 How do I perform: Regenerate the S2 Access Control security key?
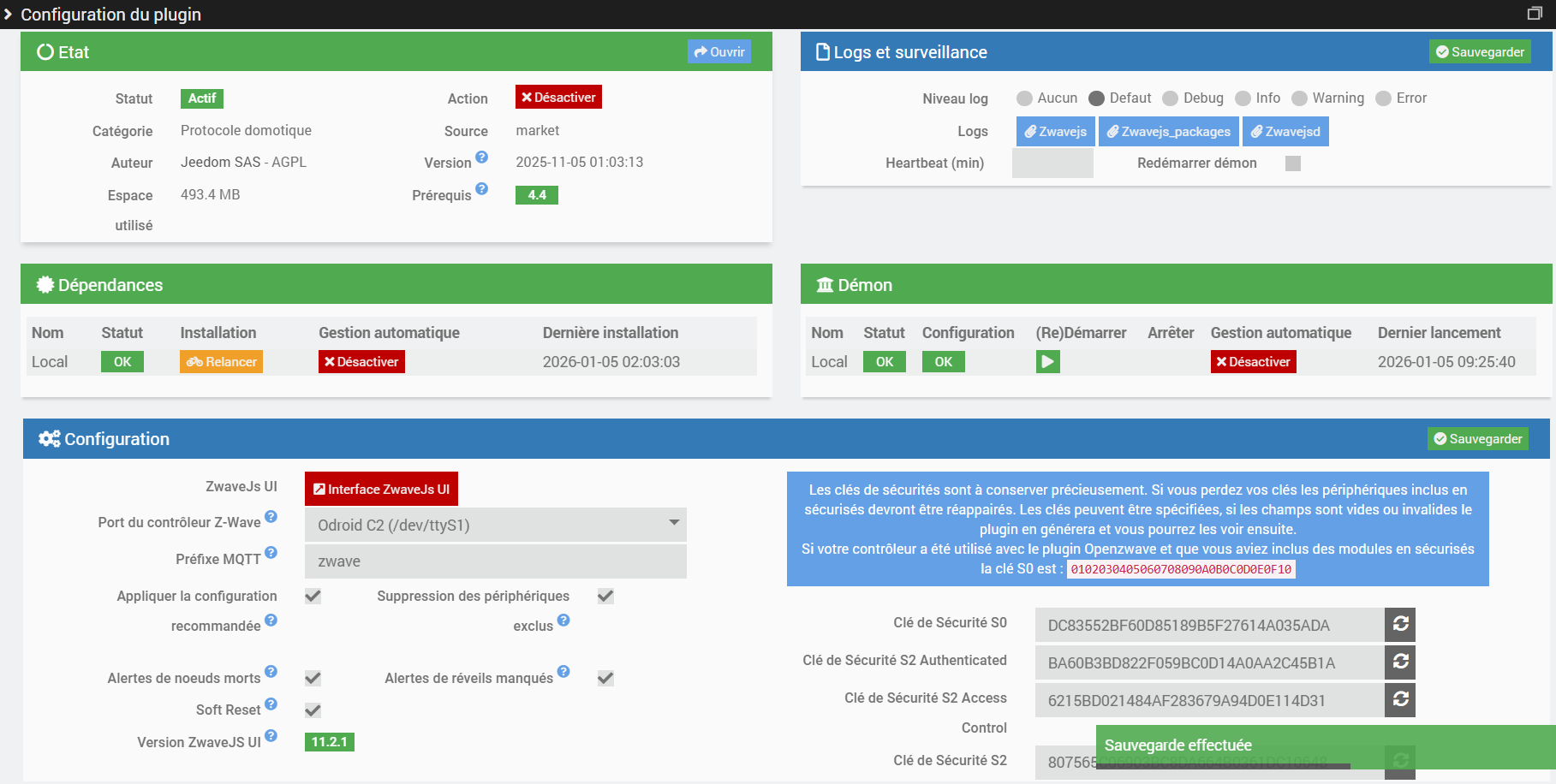click(1400, 700)
